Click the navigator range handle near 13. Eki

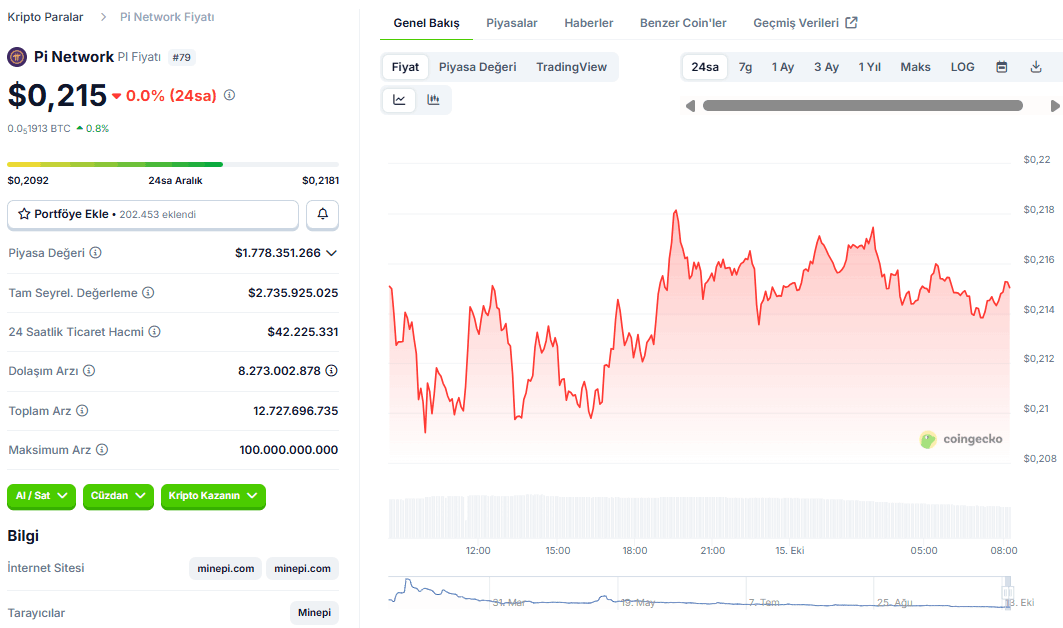coord(1008,592)
